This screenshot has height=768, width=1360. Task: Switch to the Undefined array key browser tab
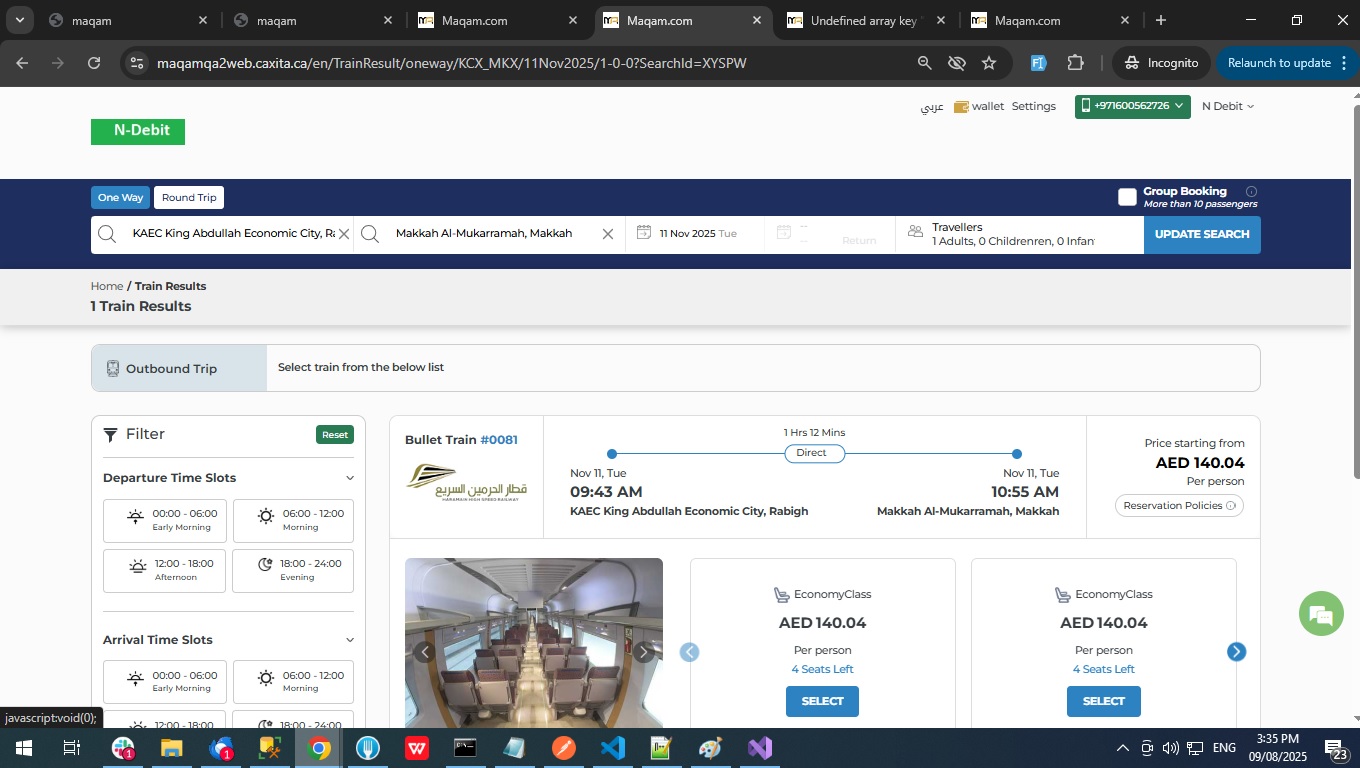coord(863,20)
